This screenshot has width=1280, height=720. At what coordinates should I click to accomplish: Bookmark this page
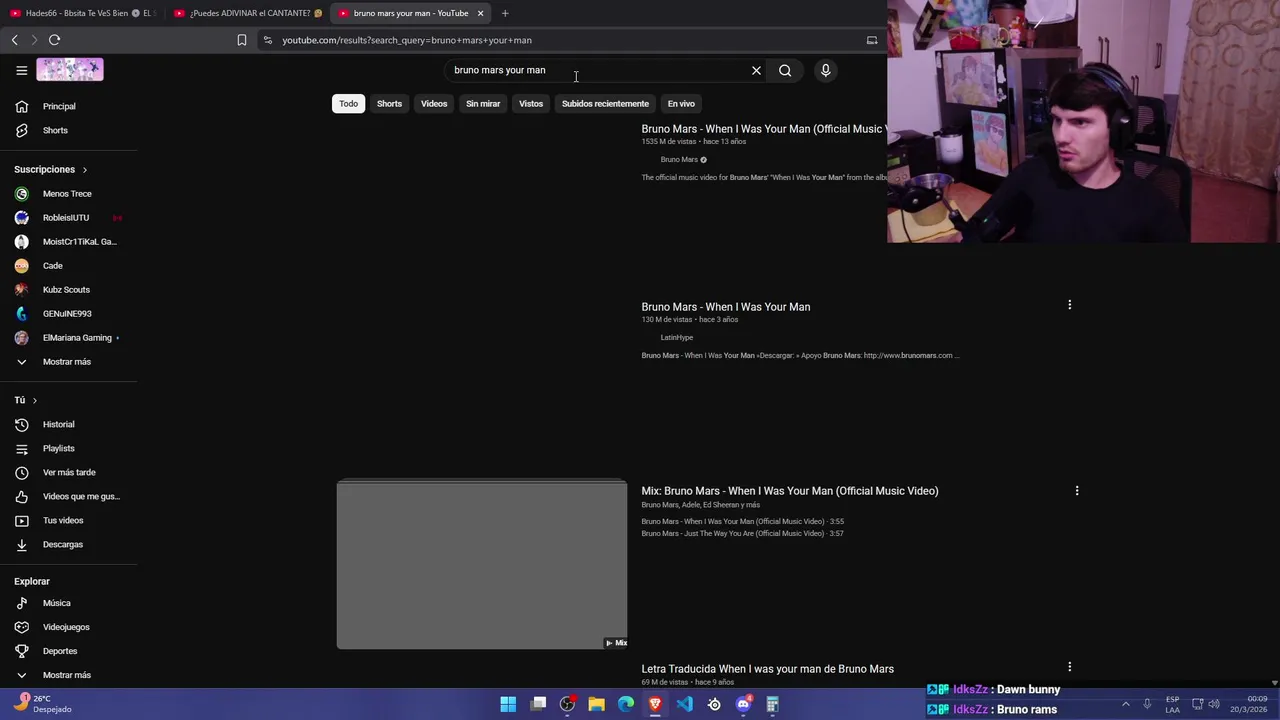[241, 40]
